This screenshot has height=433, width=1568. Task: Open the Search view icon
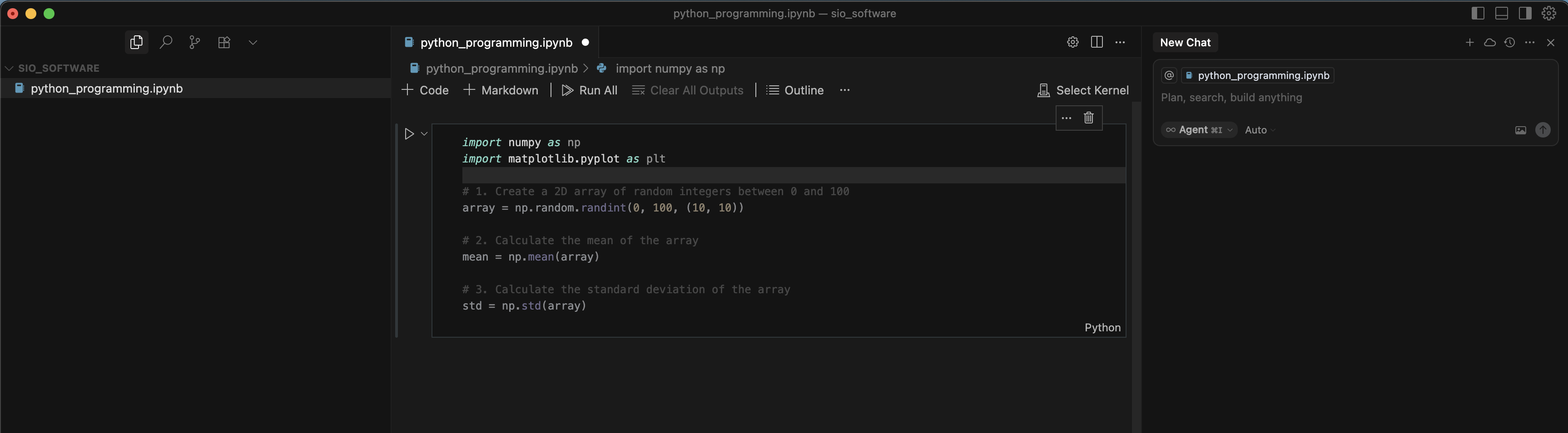point(165,42)
